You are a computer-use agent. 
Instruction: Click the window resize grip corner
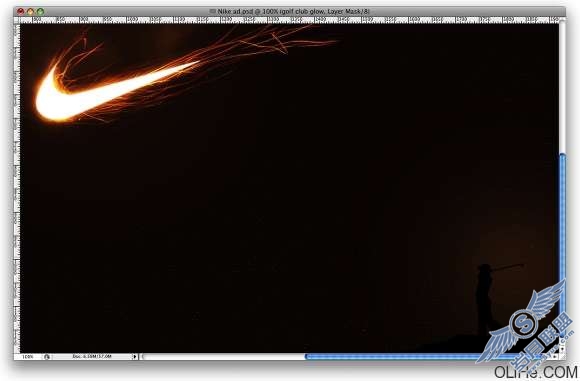562,357
